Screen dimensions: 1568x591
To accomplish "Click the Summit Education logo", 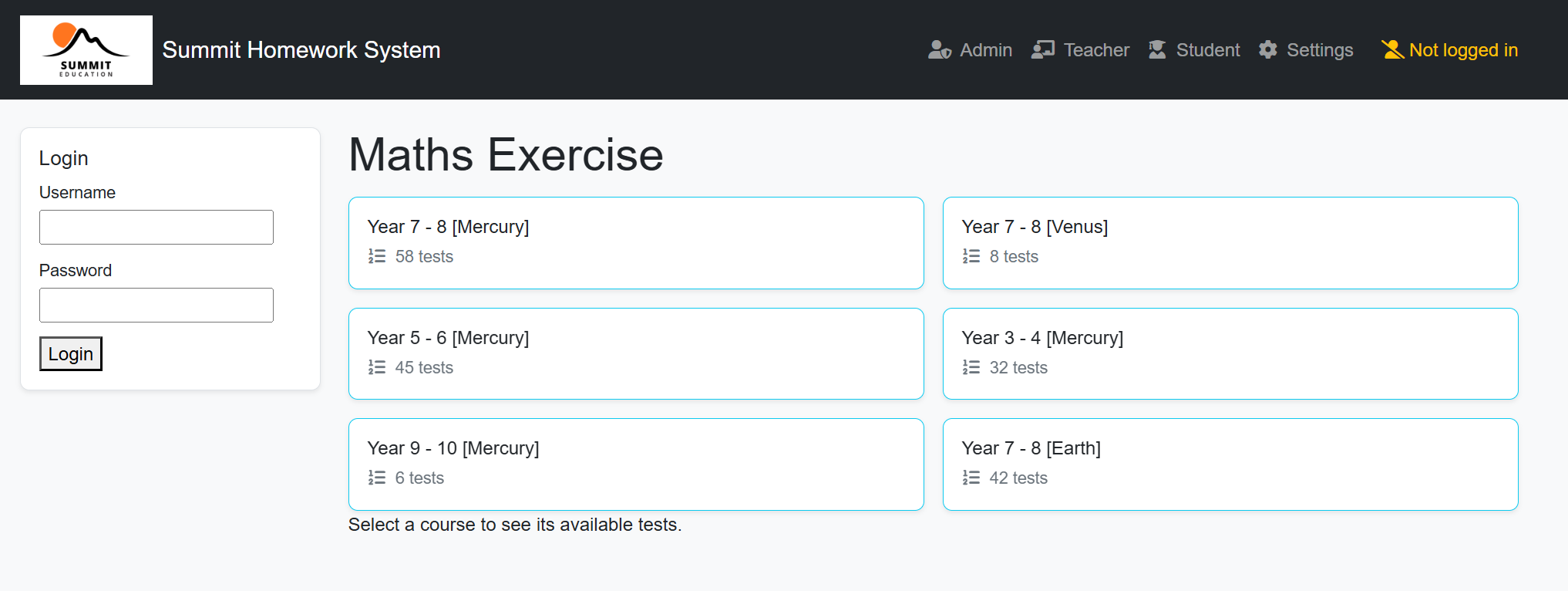I will click(x=86, y=50).
